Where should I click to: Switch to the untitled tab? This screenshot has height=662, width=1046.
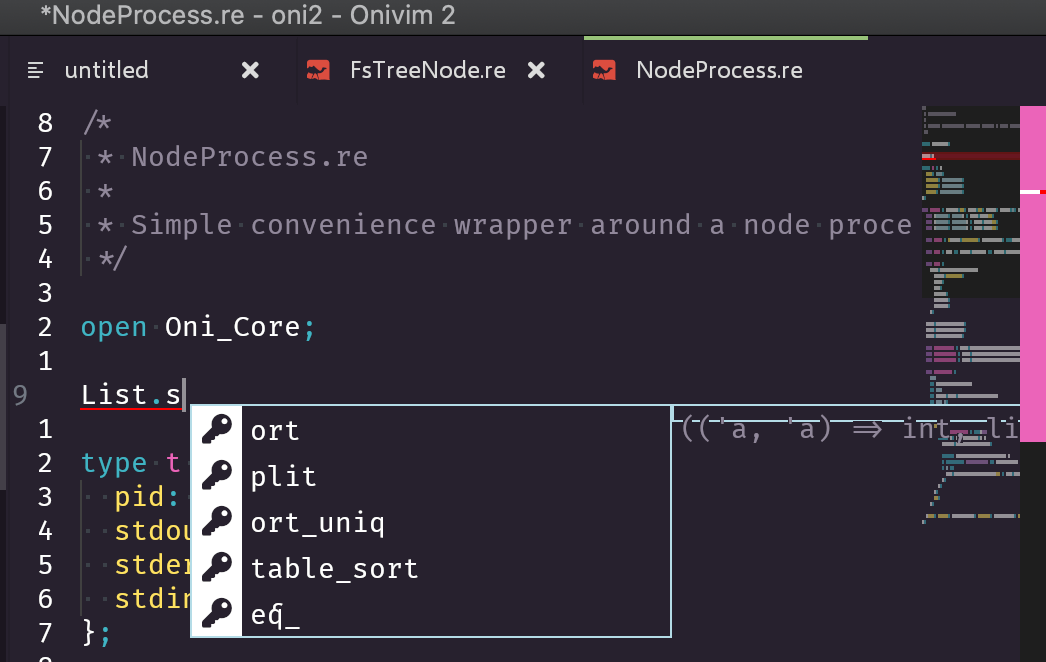click(107, 70)
